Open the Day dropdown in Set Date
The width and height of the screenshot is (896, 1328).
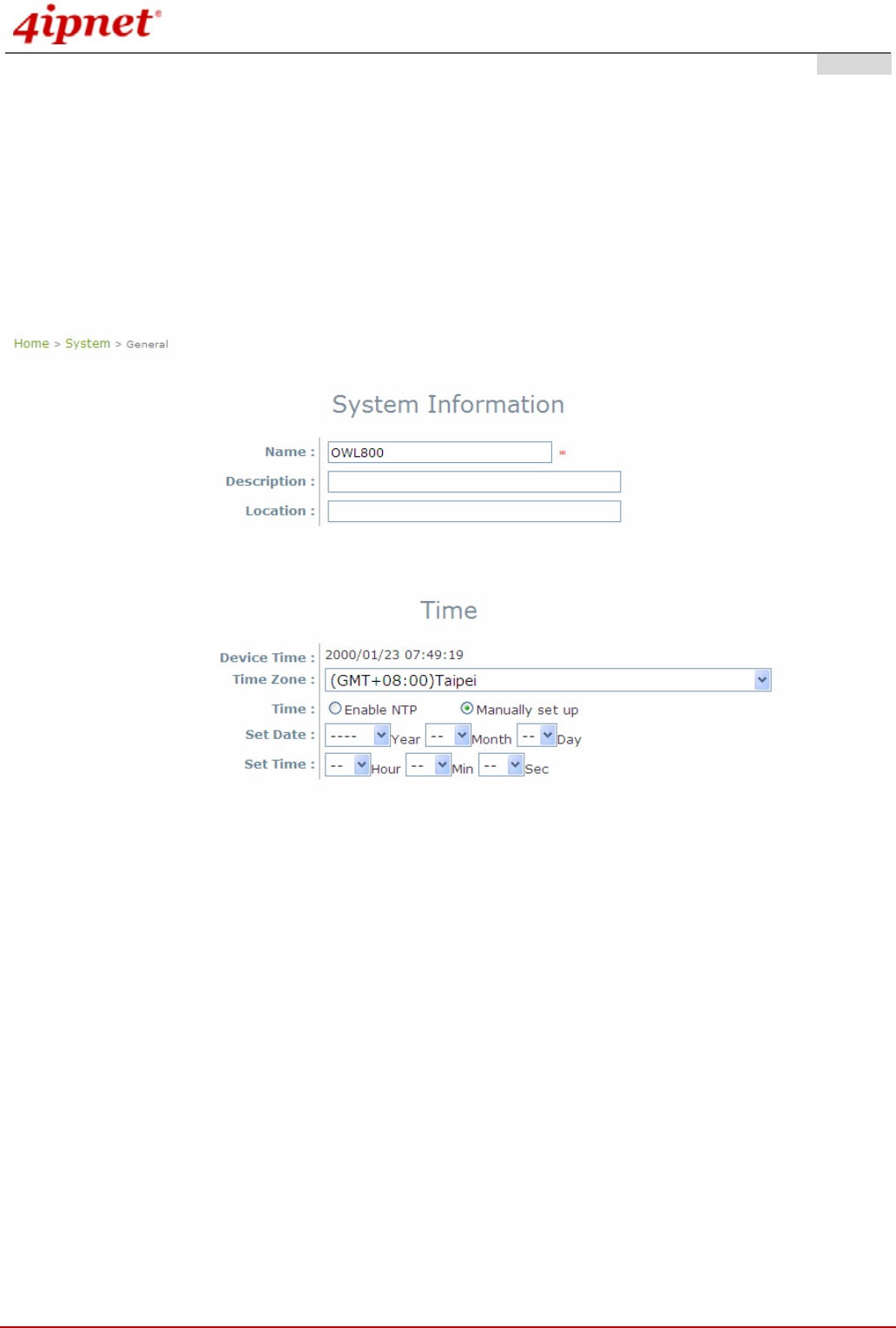pyautogui.click(x=537, y=736)
